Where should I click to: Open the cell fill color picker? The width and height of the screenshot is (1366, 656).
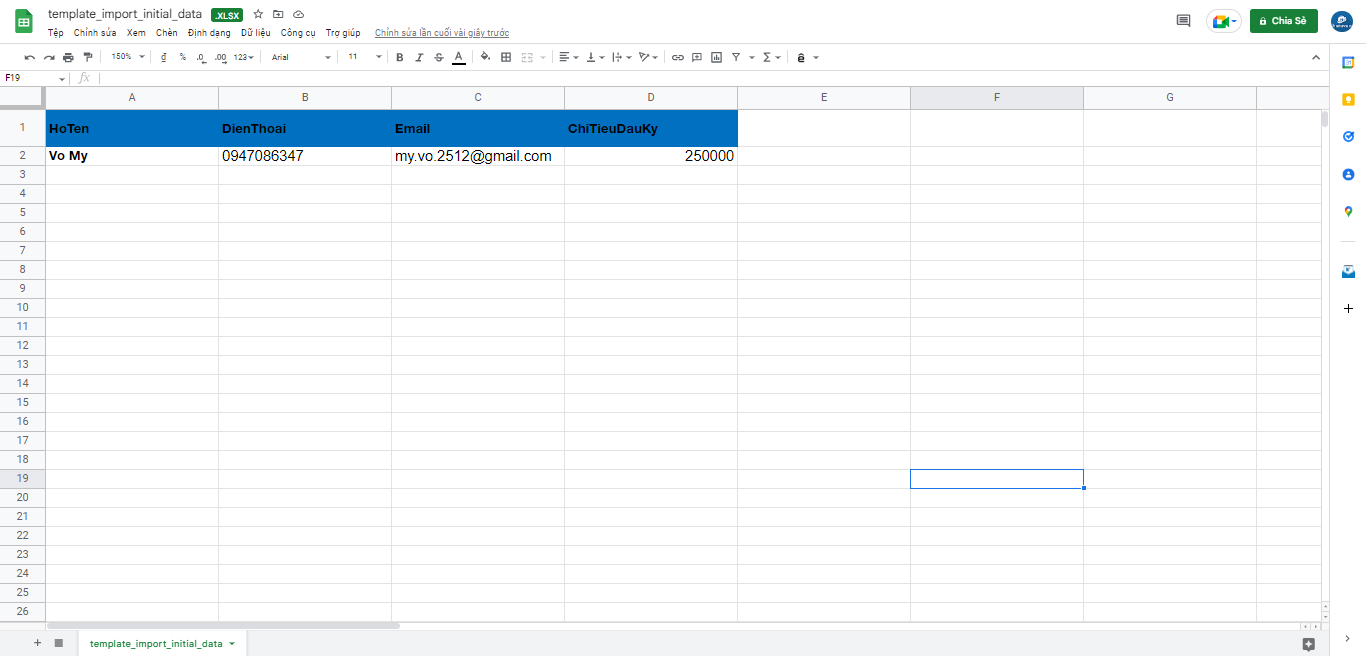(486, 57)
